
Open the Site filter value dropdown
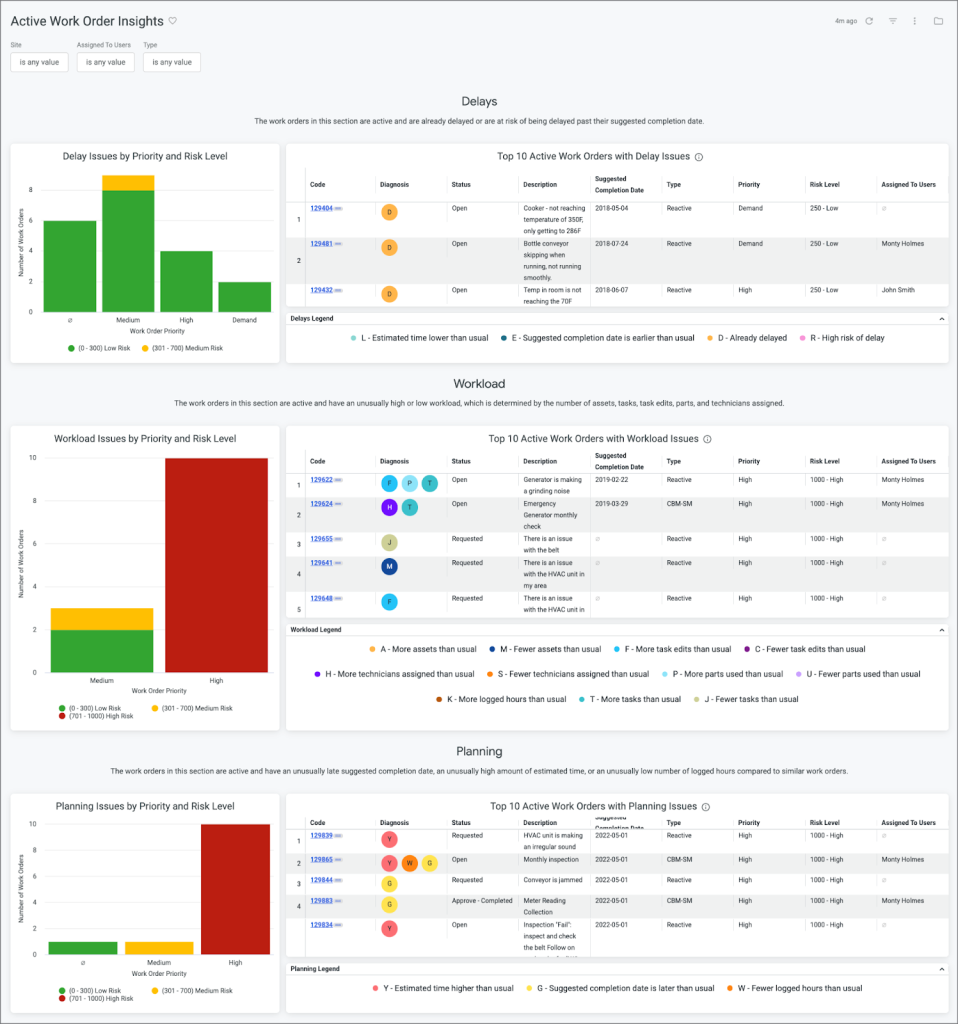(x=39, y=62)
